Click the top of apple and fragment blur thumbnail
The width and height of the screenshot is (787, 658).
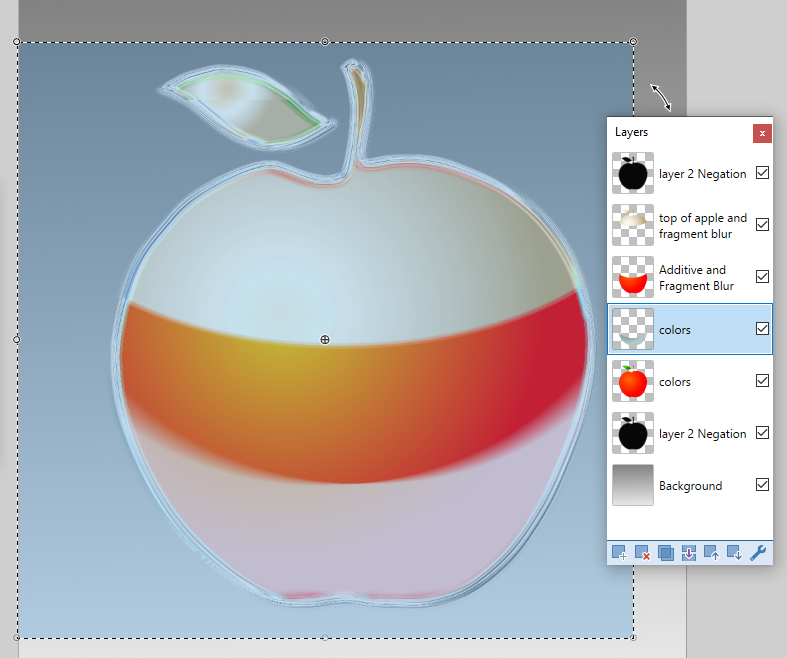point(633,225)
